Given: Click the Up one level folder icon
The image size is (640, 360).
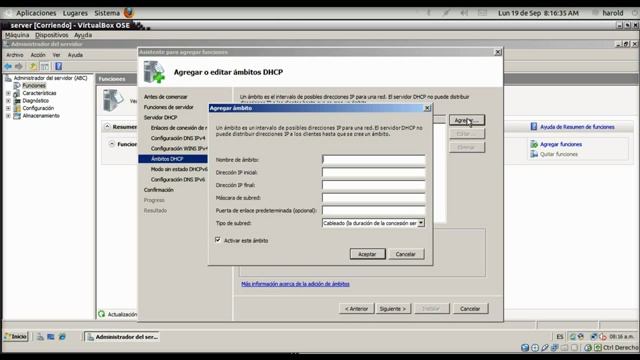Looking at the screenshot, I should 33,66.
